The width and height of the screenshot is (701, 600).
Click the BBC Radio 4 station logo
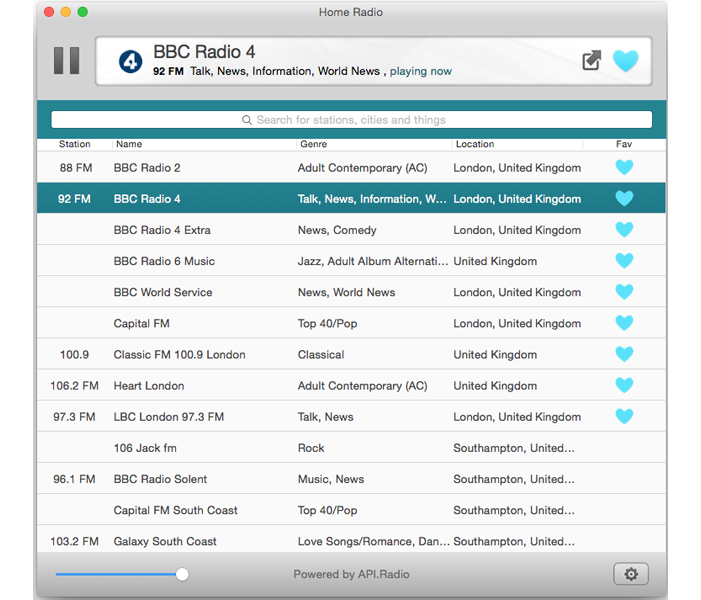[130, 62]
